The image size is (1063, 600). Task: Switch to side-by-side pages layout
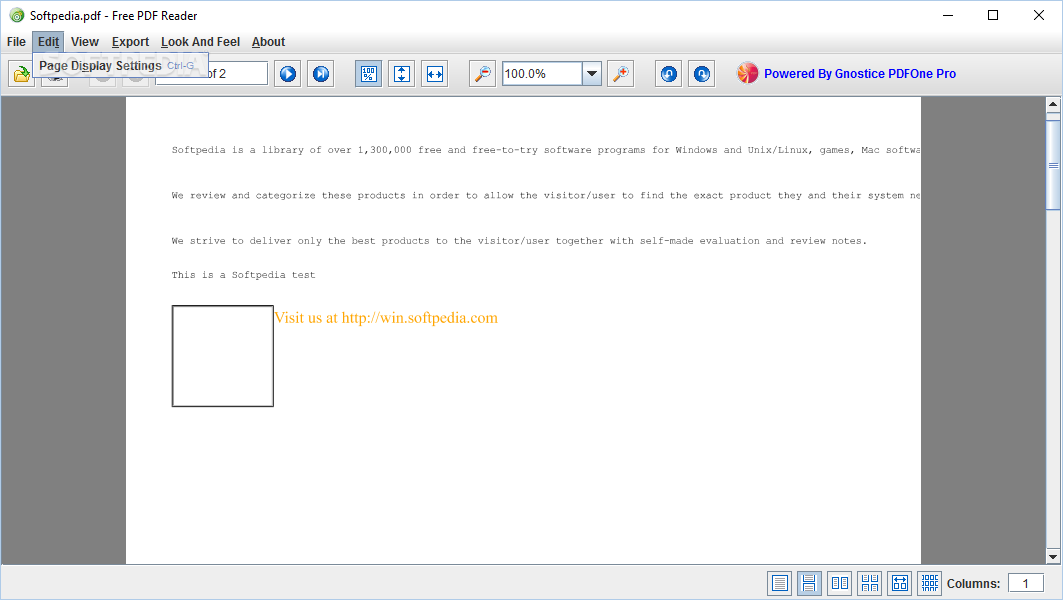pyautogui.click(x=839, y=583)
